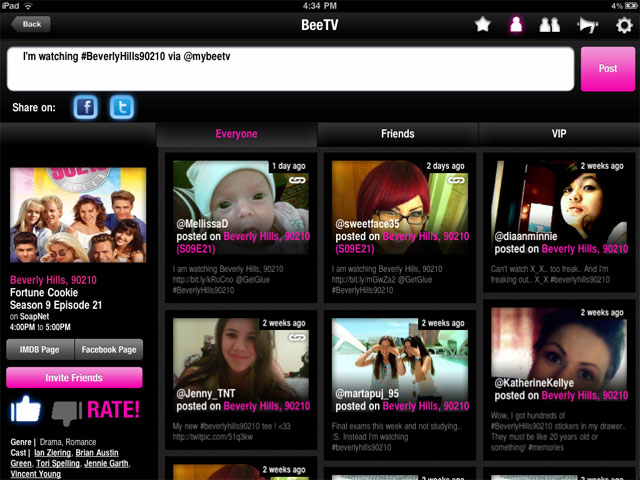Click 4:34 PM clock in status bar

320,6
